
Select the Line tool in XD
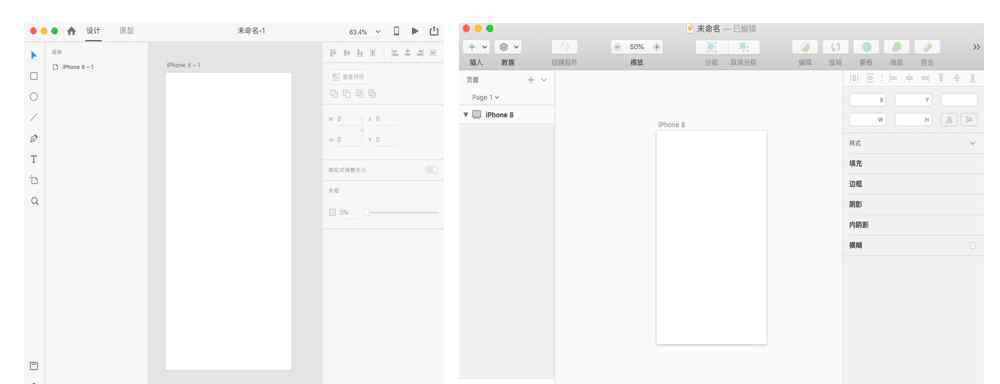[x=34, y=117]
